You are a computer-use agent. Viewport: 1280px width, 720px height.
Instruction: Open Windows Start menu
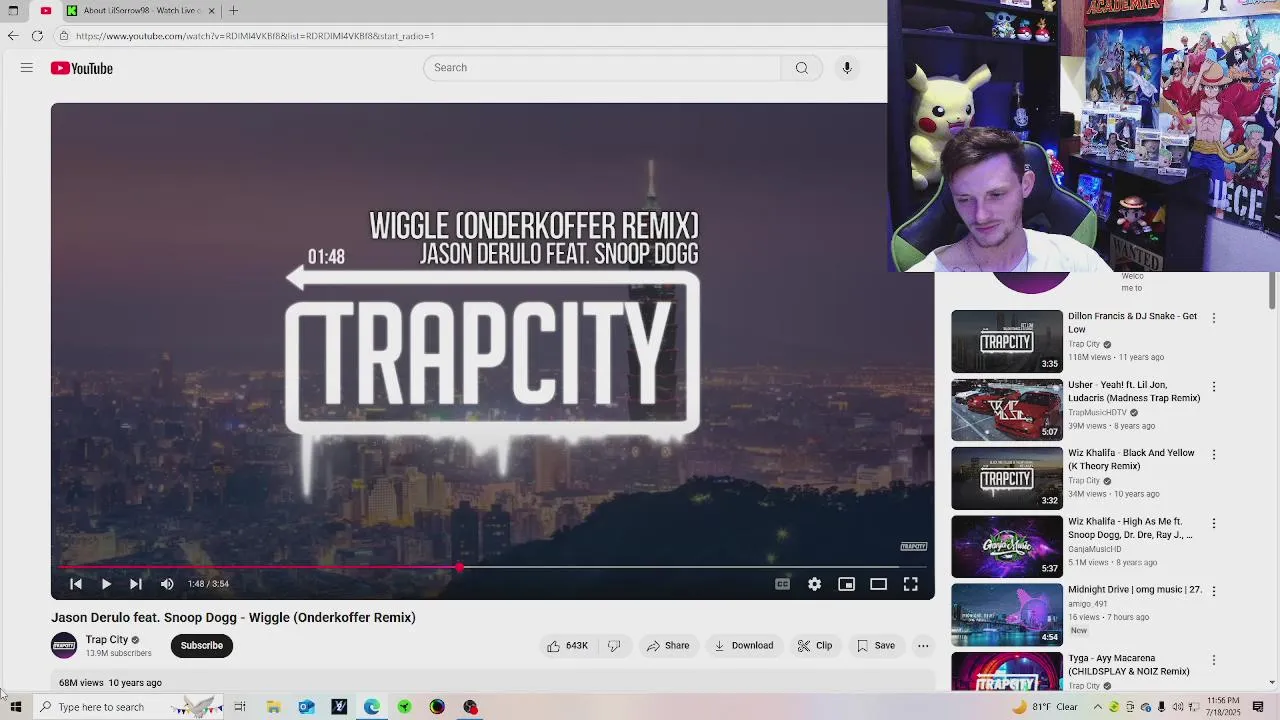(x=15, y=707)
